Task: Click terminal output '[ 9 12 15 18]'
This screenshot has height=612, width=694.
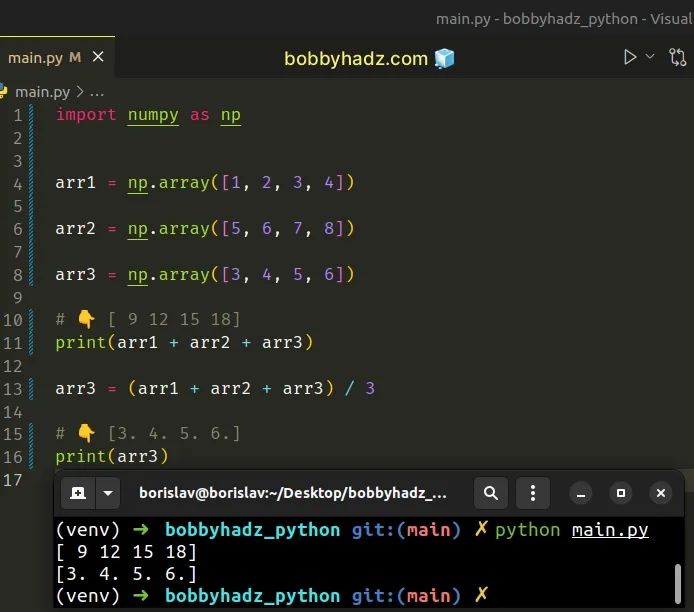Action: pyautogui.click(x=126, y=552)
